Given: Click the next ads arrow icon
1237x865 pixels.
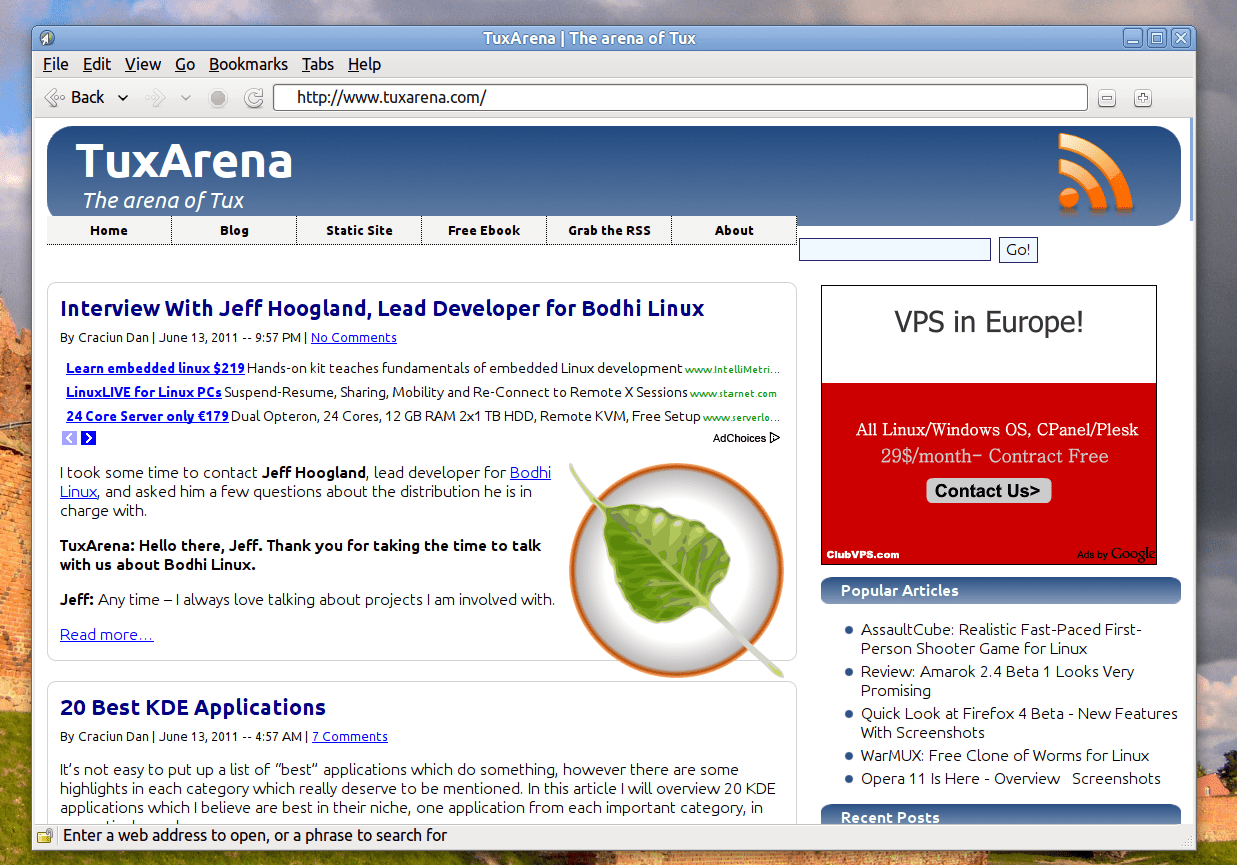Looking at the screenshot, I should [x=89, y=438].
